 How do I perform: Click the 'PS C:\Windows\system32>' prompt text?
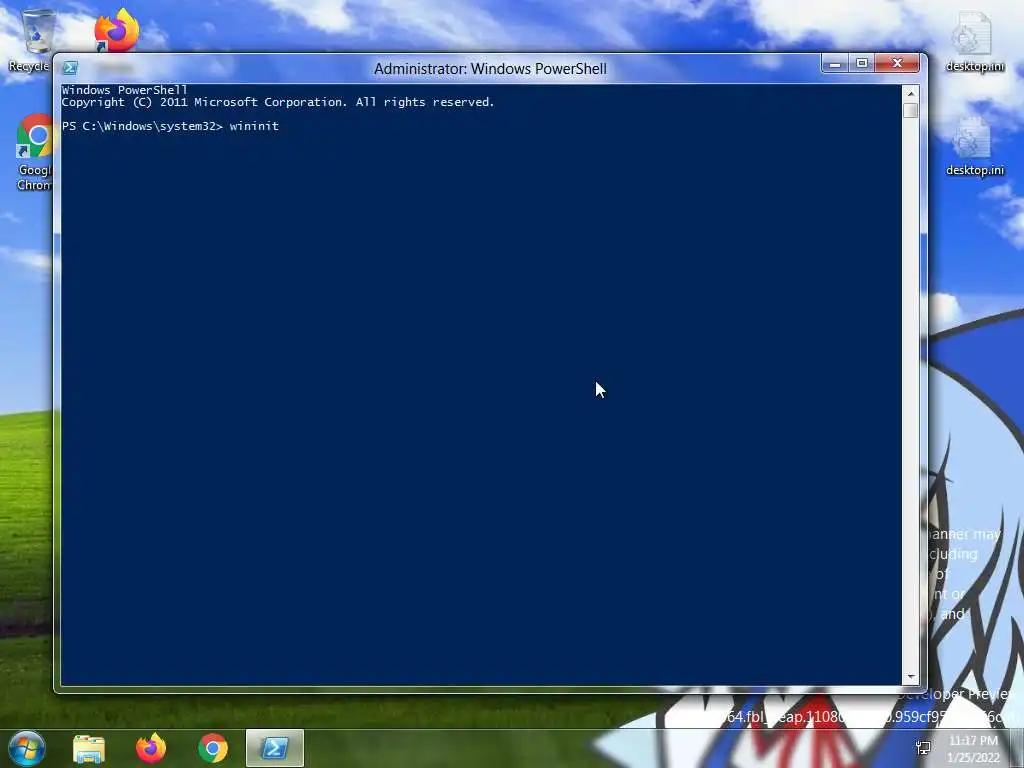click(142, 126)
